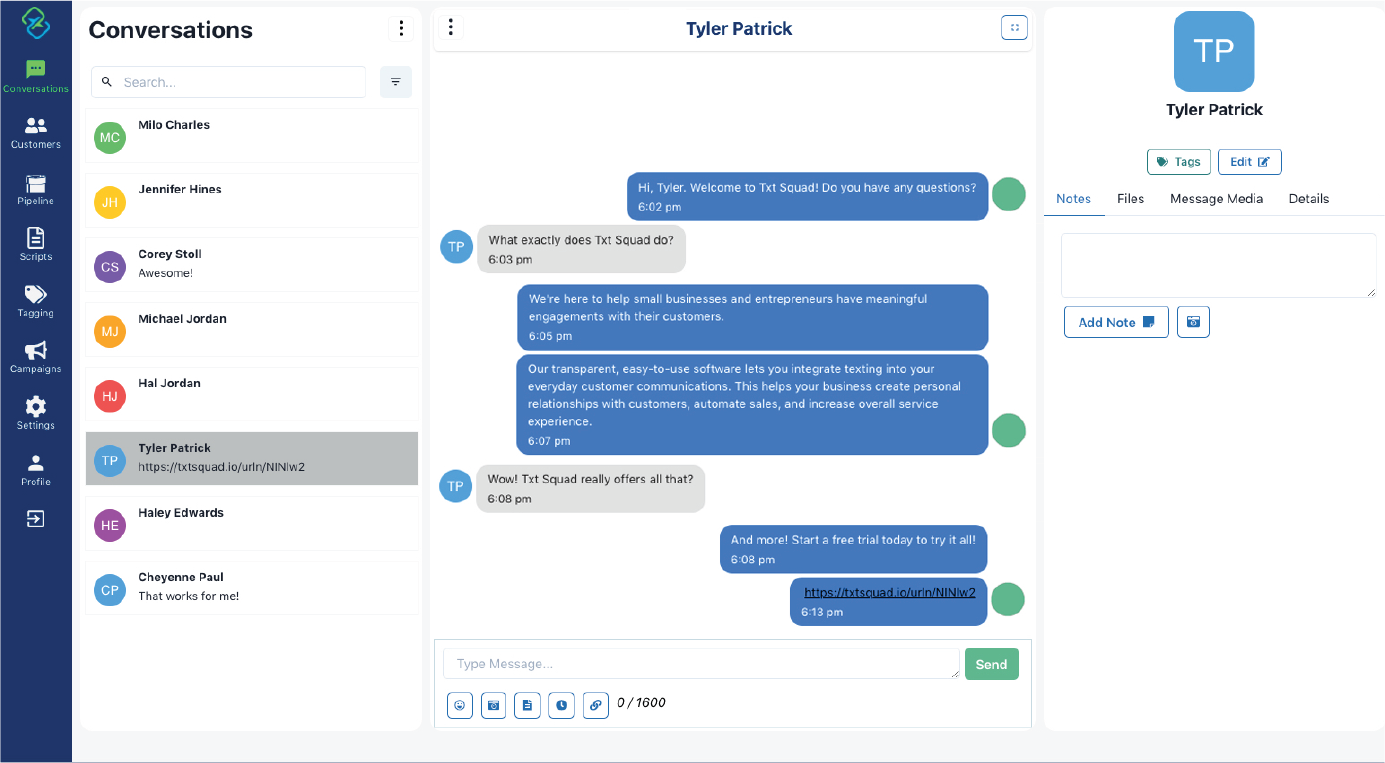Switch to the Details tab
The image size is (1385, 763).
[1309, 199]
